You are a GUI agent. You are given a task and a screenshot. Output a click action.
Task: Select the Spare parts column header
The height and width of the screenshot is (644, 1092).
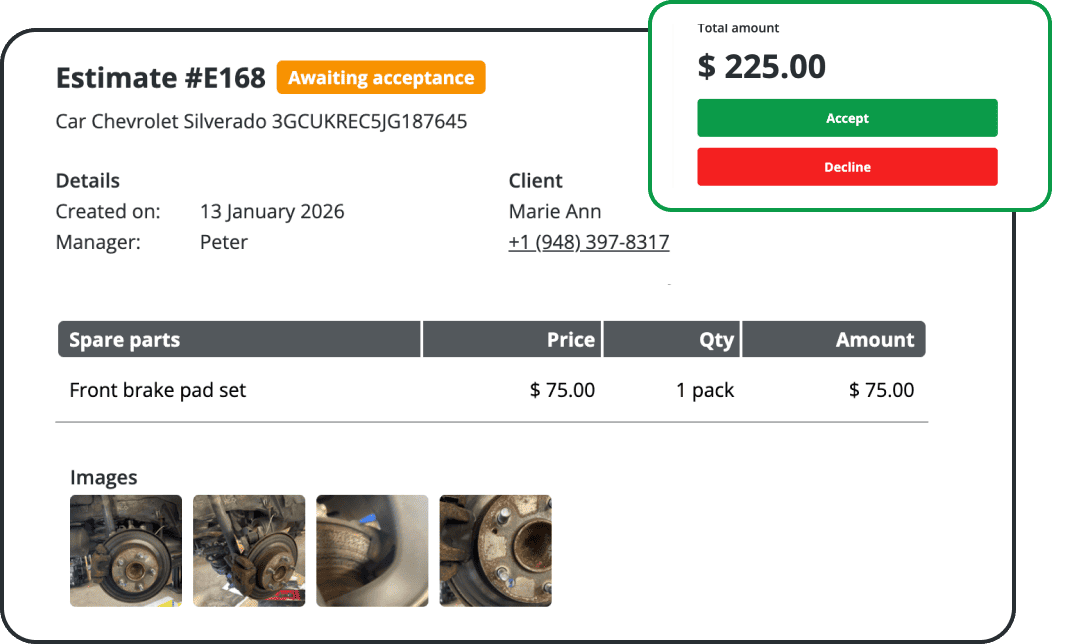(123, 339)
